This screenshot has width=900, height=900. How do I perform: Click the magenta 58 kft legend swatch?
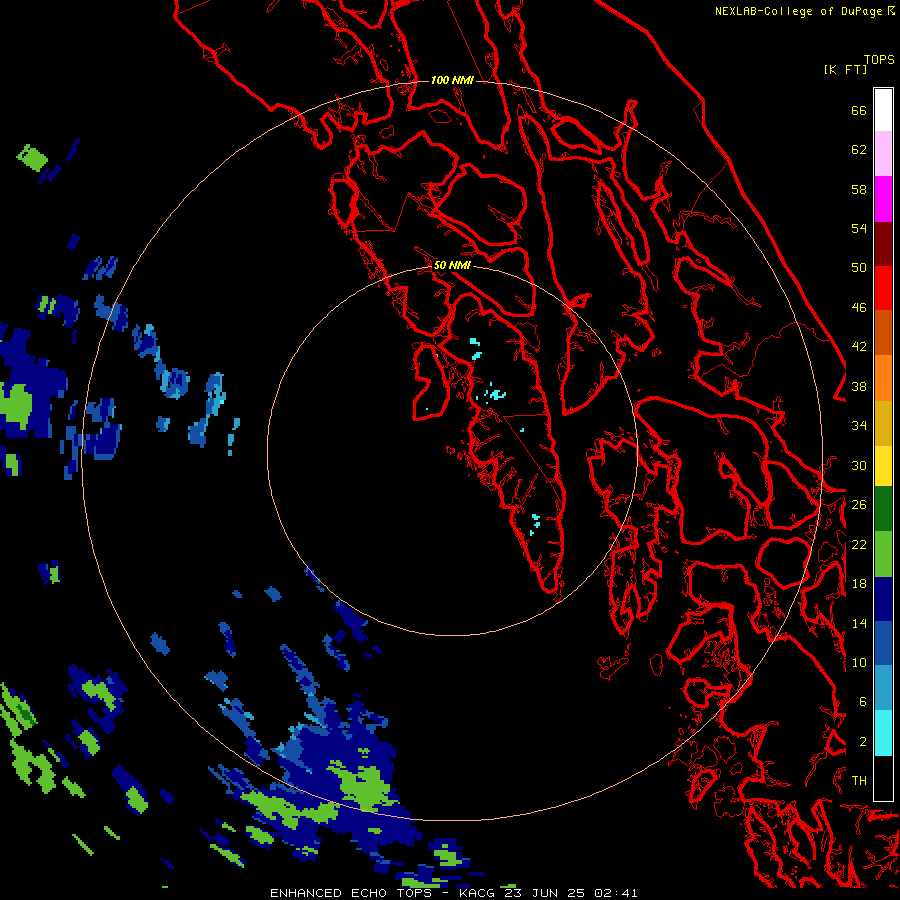pos(883,199)
